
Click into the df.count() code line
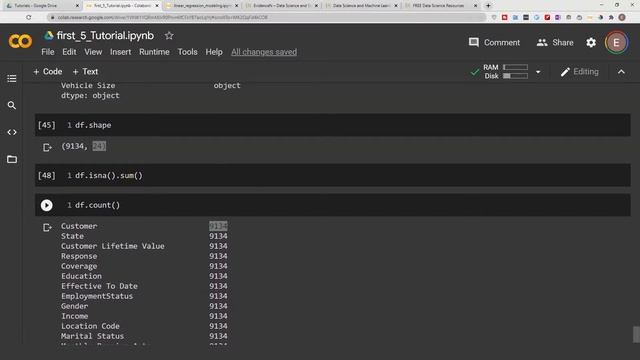point(98,205)
